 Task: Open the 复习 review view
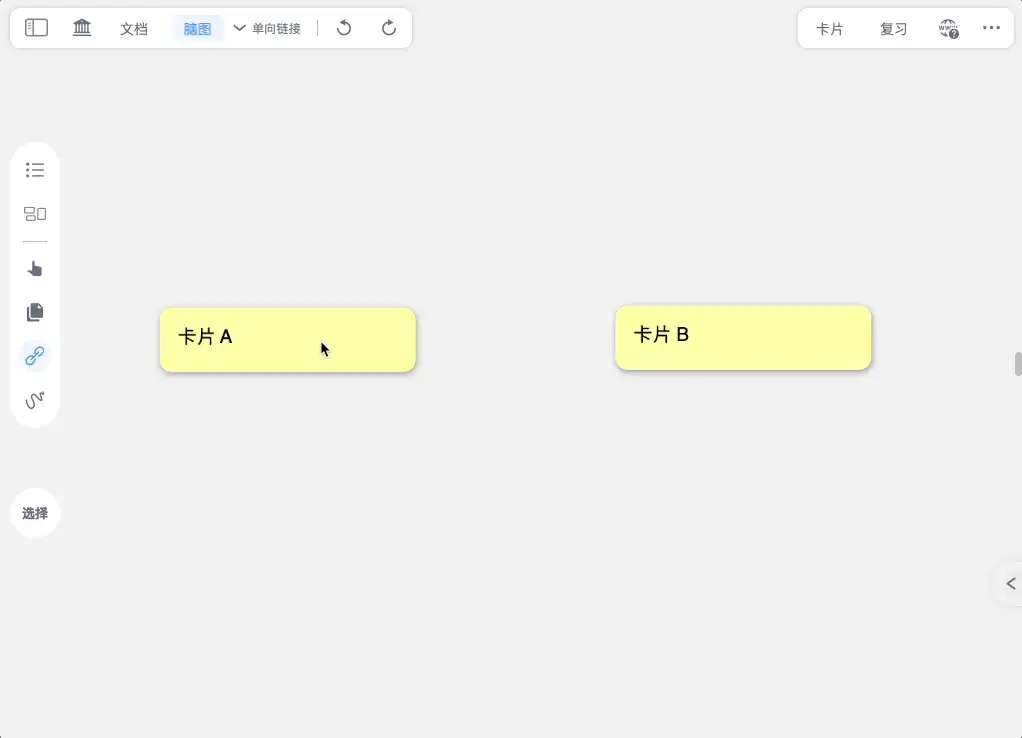point(894,29)
